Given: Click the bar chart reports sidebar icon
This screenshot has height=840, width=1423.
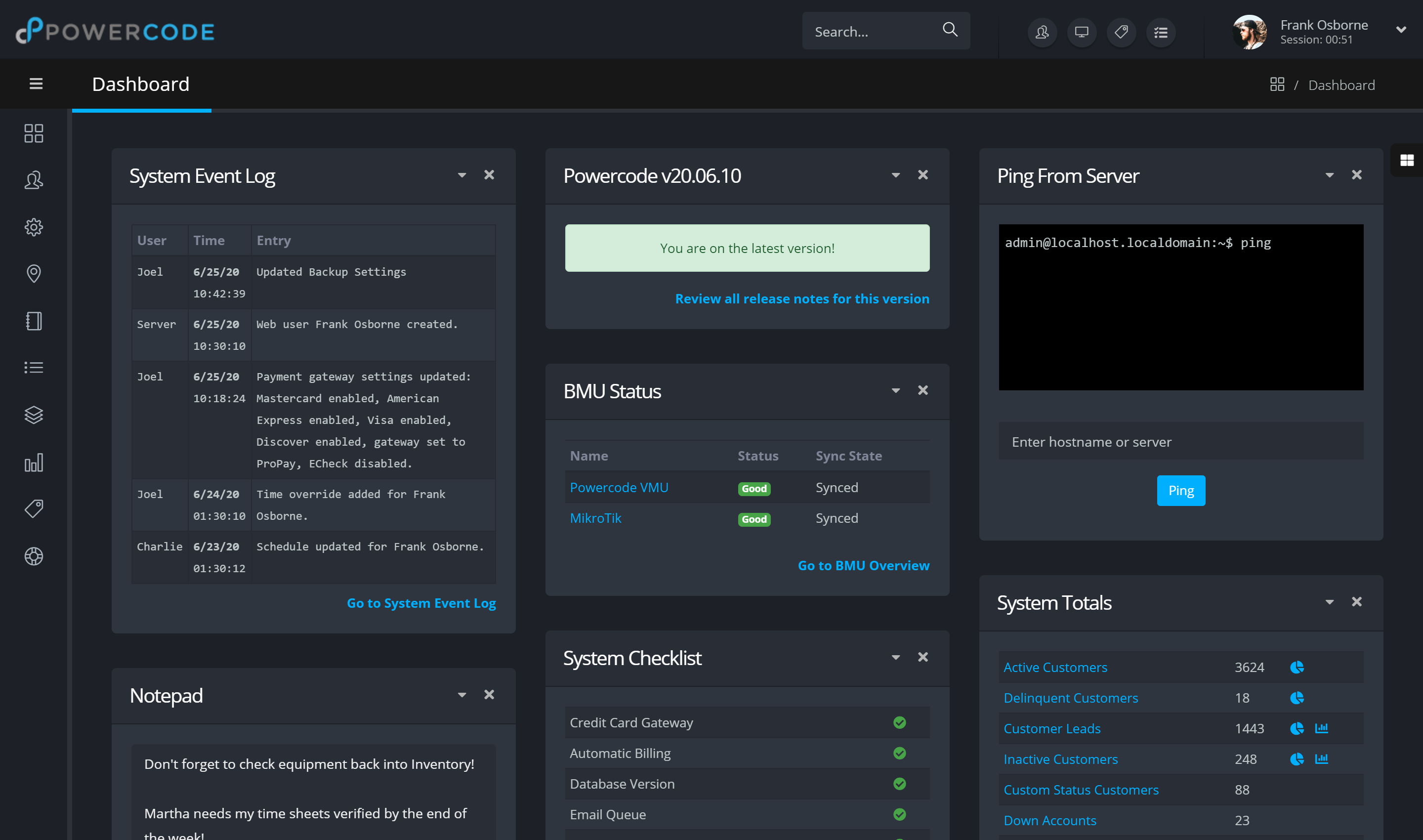Looking at the screenshot, I should [x=34, y=462].
